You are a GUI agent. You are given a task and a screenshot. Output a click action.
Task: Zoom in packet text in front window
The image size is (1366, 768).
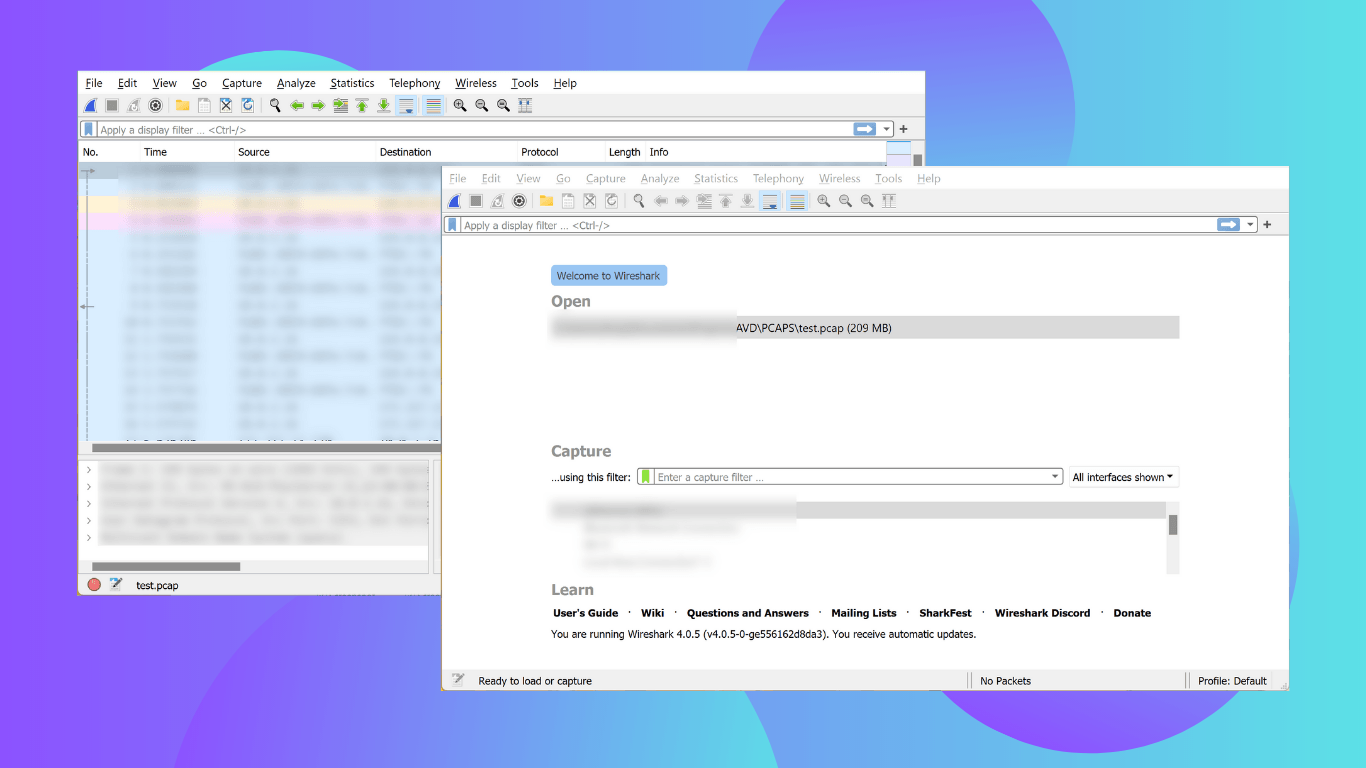click(x=823, y=201)
